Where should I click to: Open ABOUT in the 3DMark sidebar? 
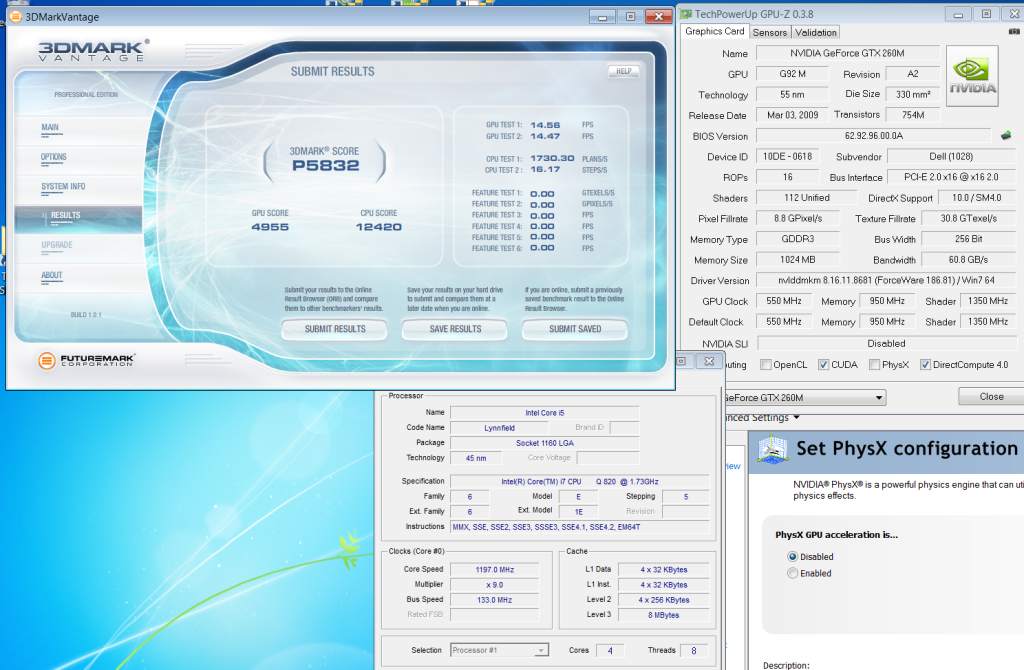[x=52, y=276]
